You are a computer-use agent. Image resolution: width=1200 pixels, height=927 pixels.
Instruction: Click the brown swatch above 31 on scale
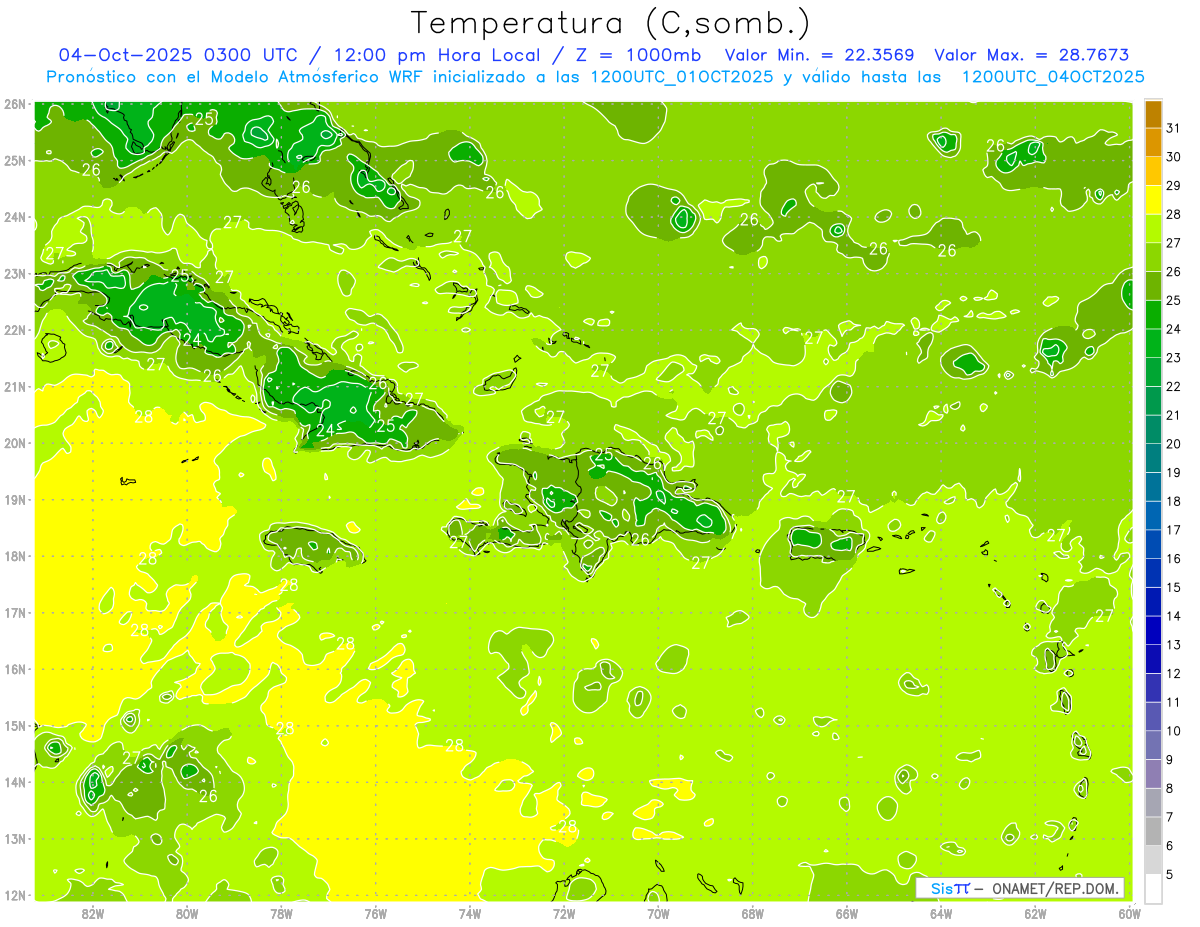click(1153, 113)
